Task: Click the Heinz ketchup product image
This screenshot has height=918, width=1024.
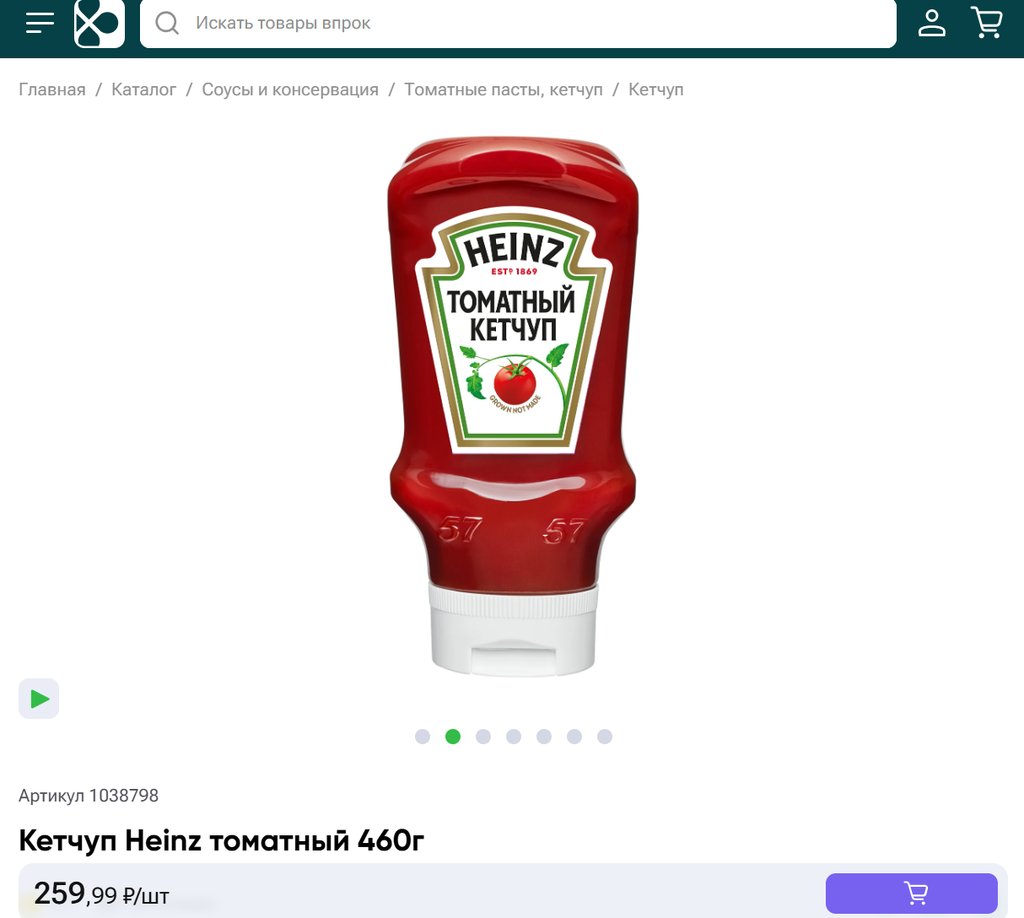Action: (513, 406)
